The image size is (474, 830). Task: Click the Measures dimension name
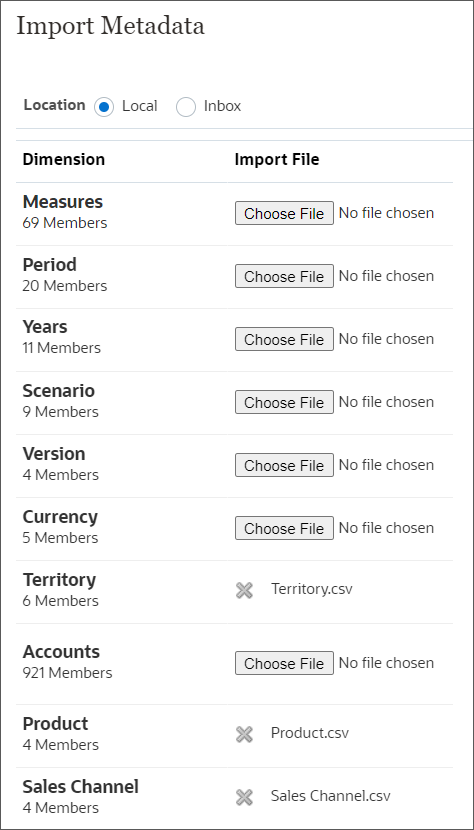[x=62, y=202]
